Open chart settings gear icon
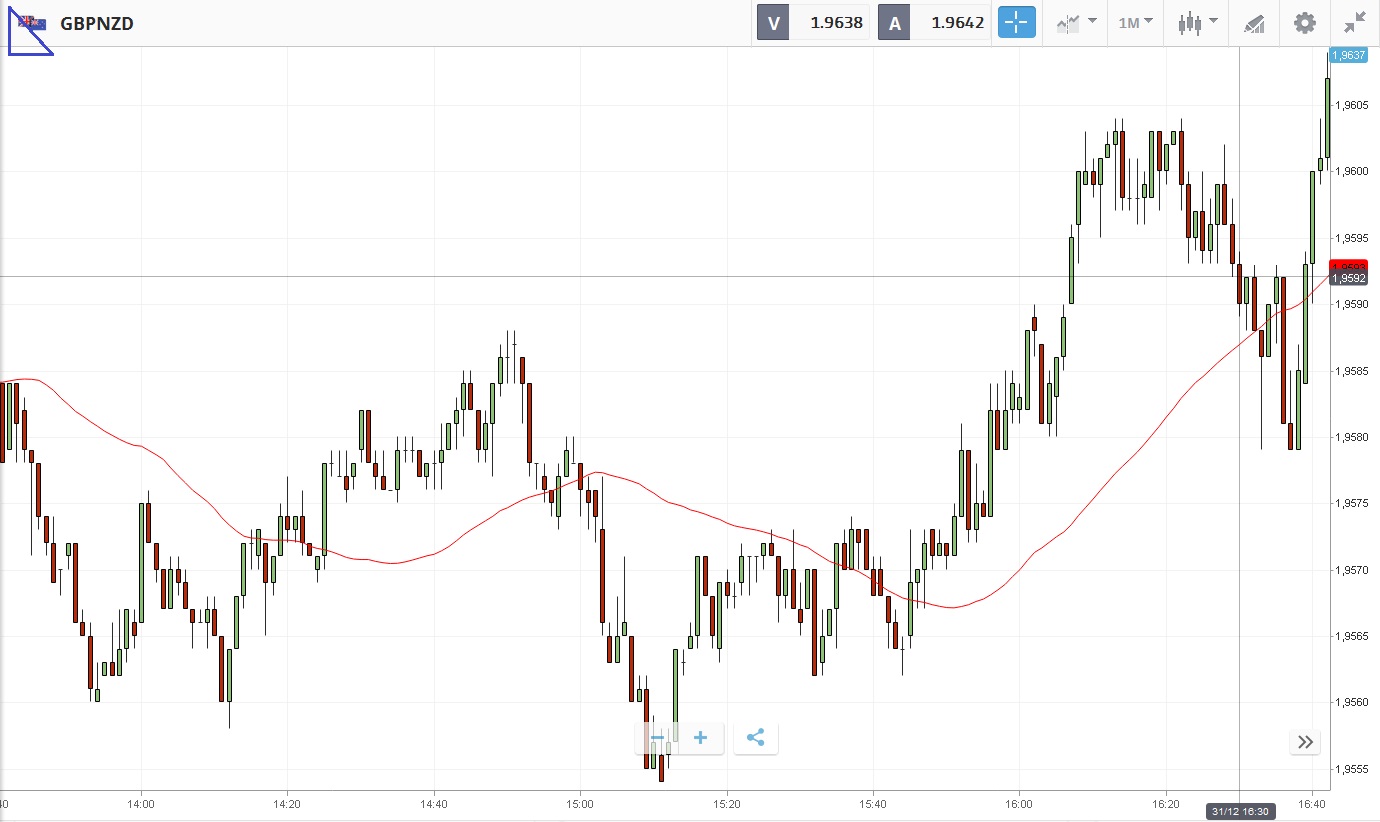Screen dimensions: 1380x822 [1304, 22]
